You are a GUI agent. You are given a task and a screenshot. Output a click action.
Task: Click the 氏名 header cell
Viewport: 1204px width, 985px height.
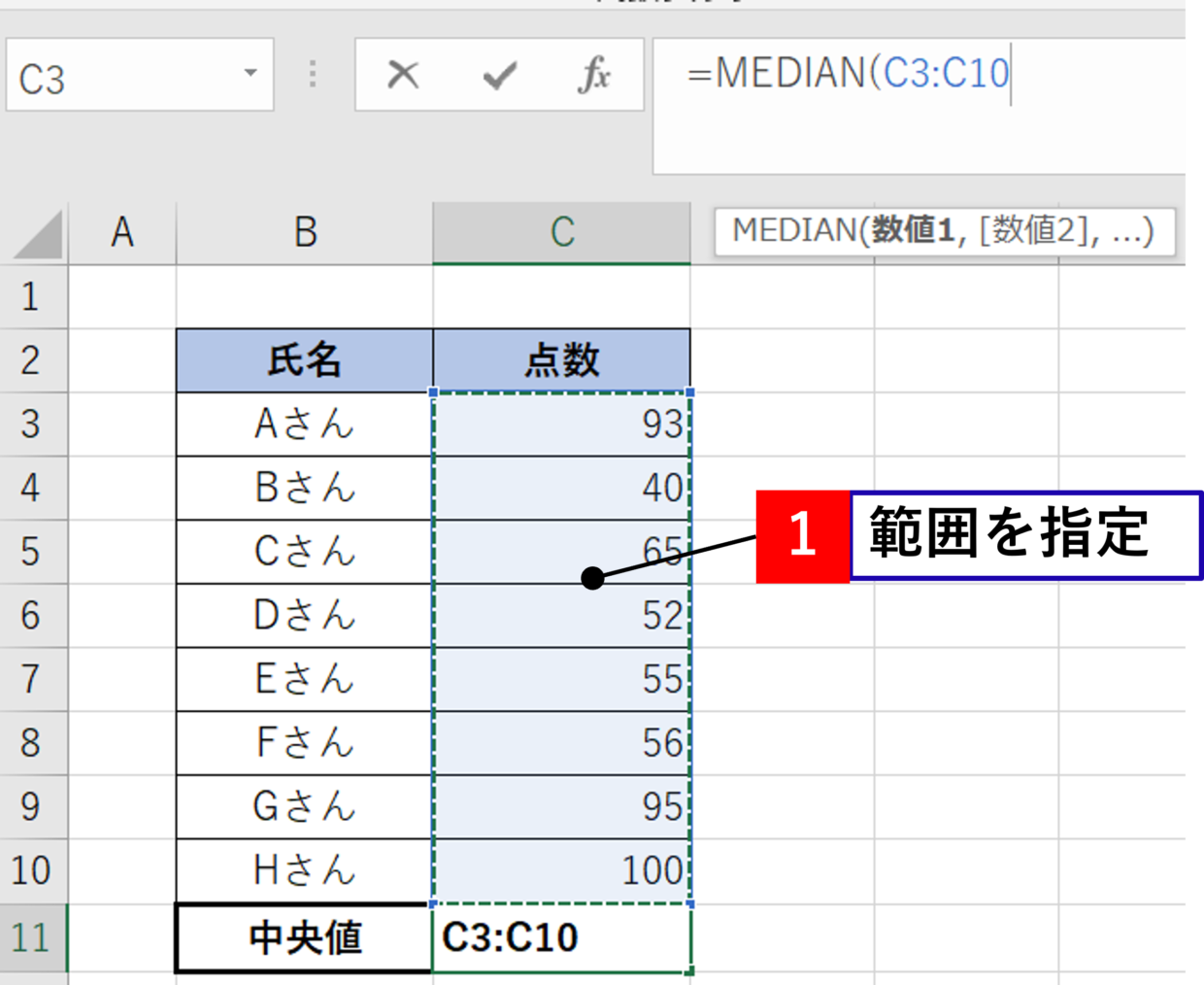point(305,360)
